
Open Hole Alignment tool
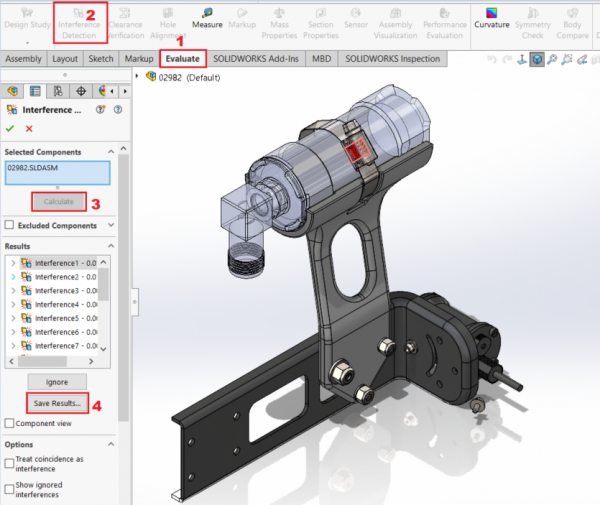click(x=168, y=24)
